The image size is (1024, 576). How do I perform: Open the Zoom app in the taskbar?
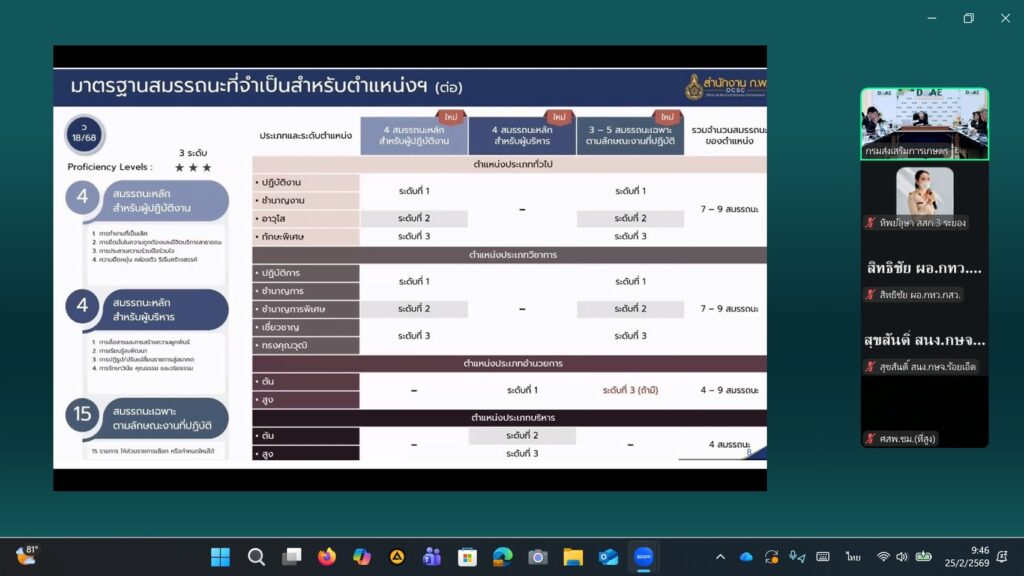click(643, 557)
